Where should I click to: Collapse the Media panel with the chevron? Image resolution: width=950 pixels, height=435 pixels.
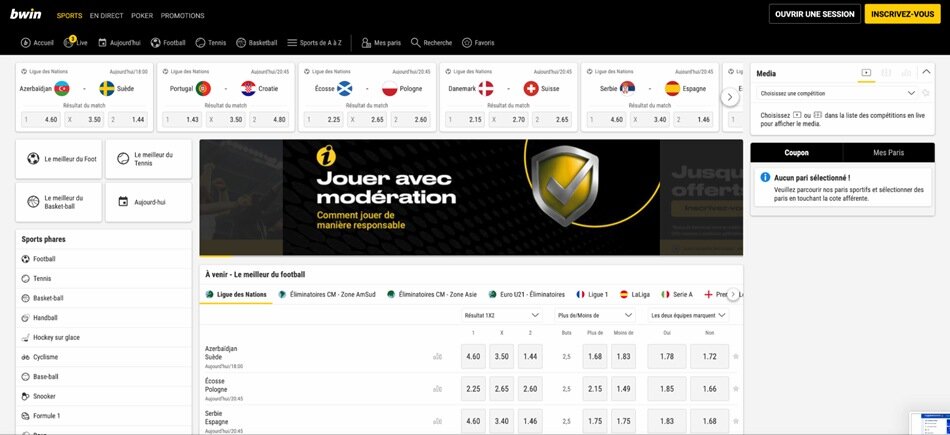click(926, 73)
